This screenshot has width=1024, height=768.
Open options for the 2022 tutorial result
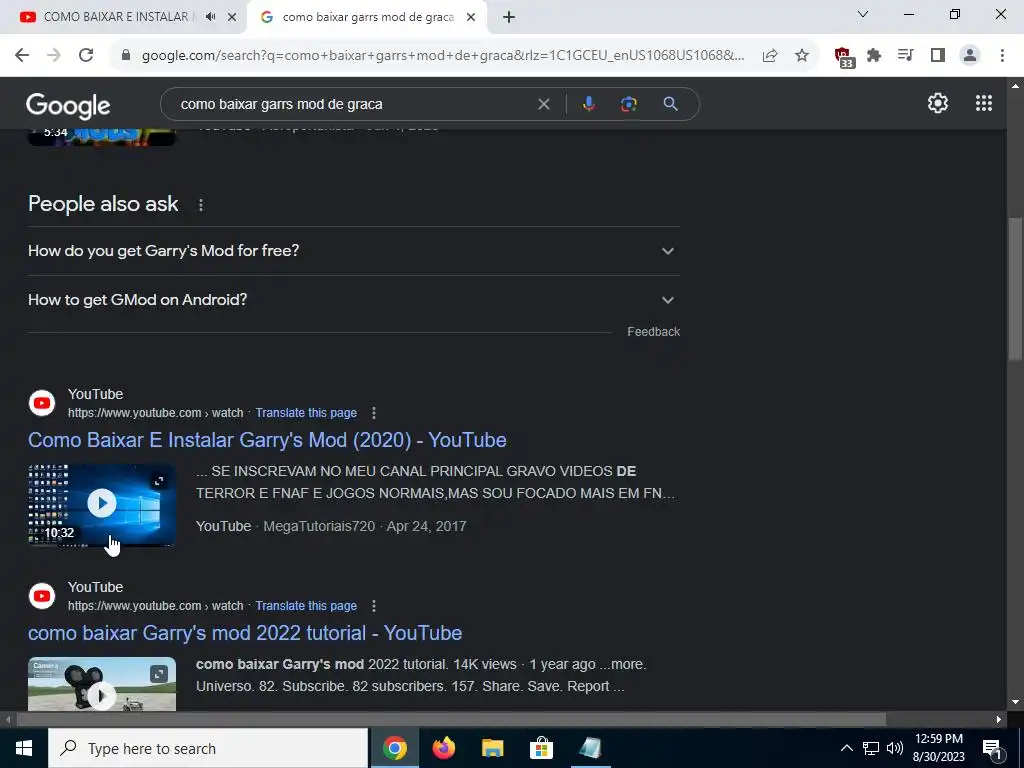coord(374,606)
